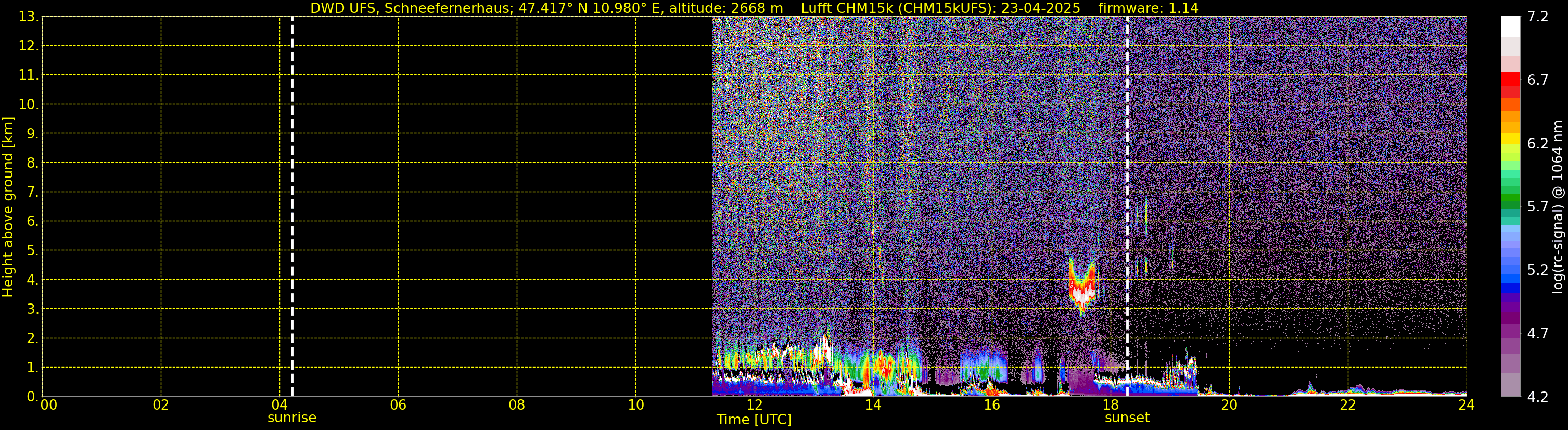Click the 'log(rc-signal) @ 1064 nm' colorbar label
The width and height of the screenshot is (1568, 430).
pyautogui.click(x=1557, y=207)
